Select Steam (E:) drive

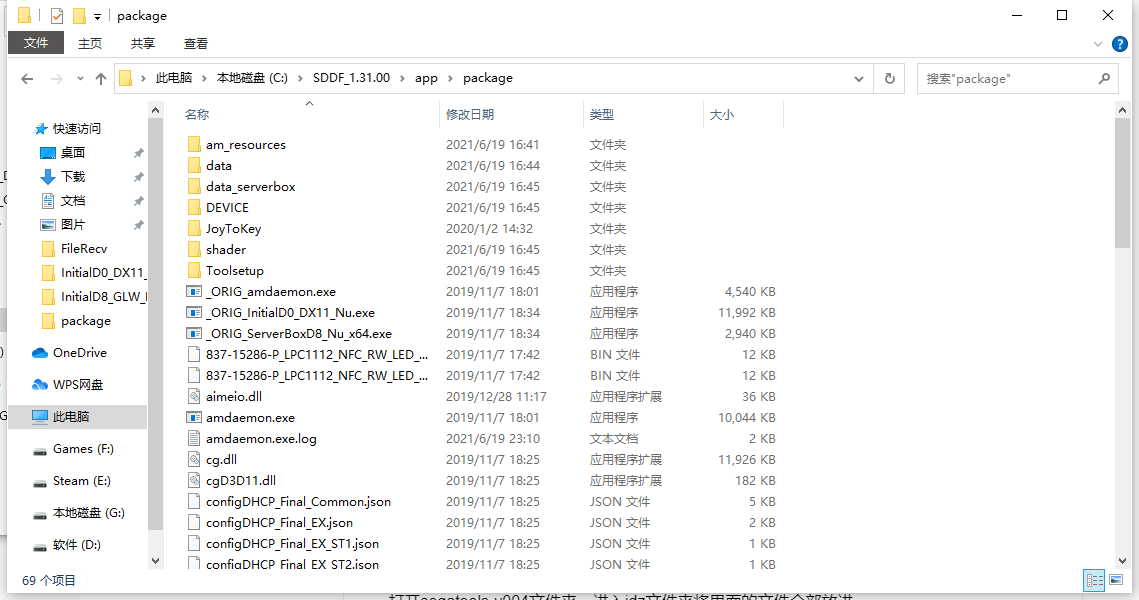click(x=81, y=480)
